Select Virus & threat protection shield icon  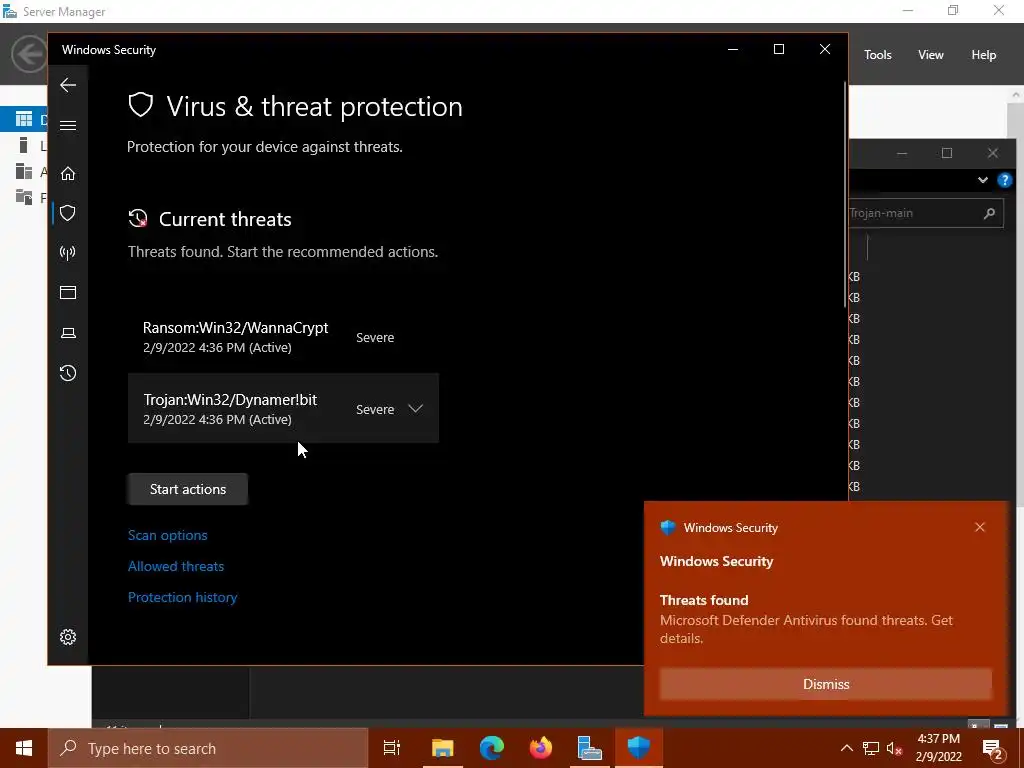[x=68, y=213]
